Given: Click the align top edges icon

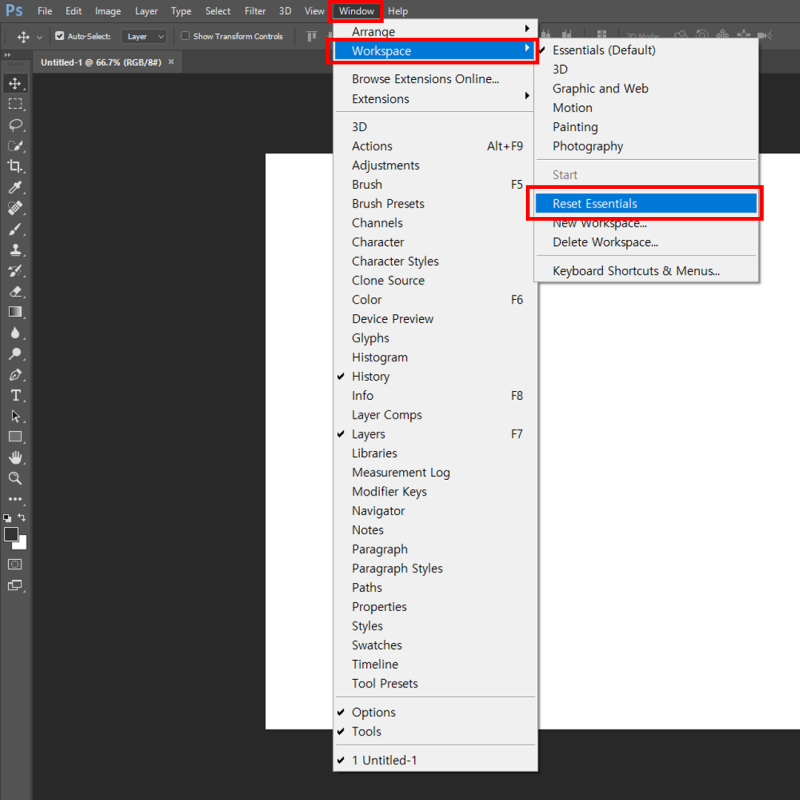Looking at the screenshot, I should pos(311,36).
